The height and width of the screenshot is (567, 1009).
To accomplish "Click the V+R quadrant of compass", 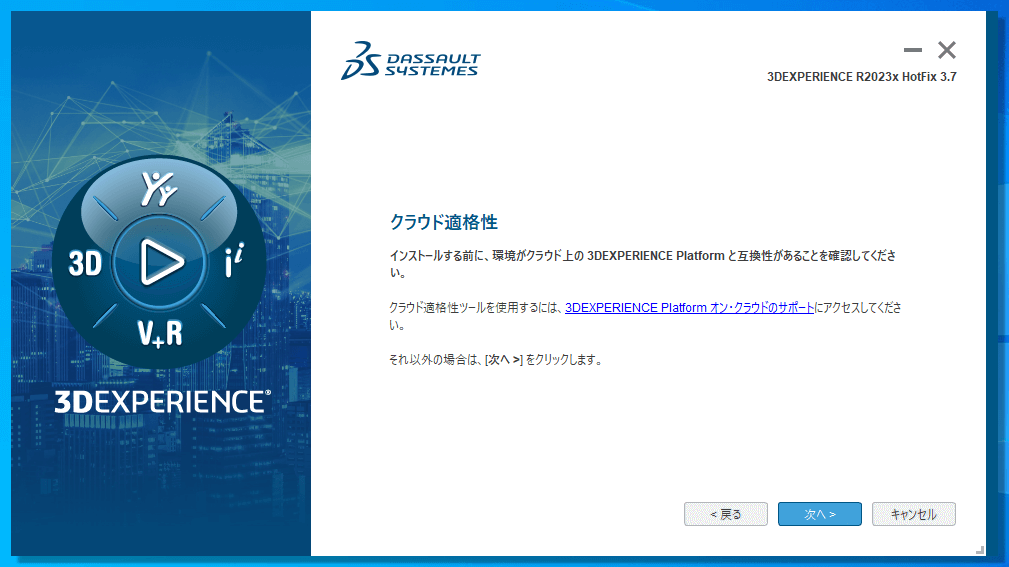I will pyautogui.click(x=160, y=334).
